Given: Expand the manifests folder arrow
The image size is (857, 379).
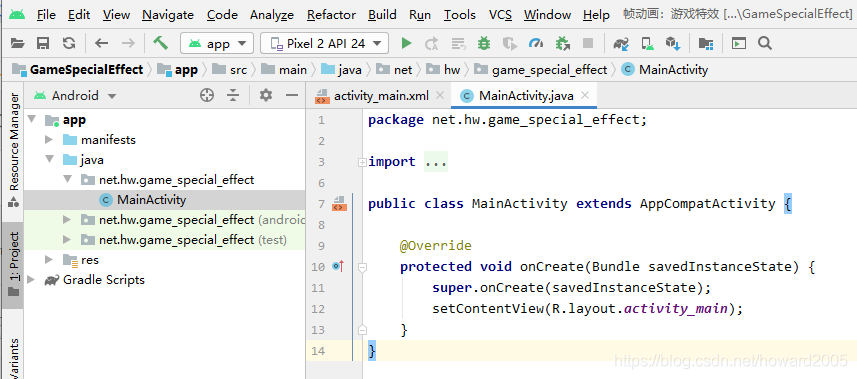Looking at the screenshot, I should click(49, 140).
